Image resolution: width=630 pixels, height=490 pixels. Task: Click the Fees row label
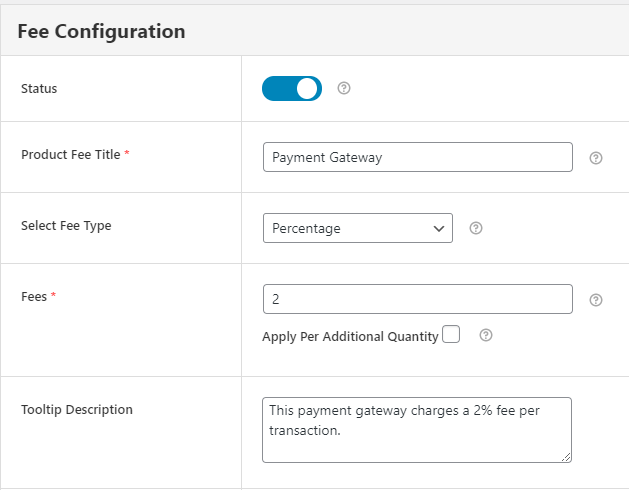point(34,297)
